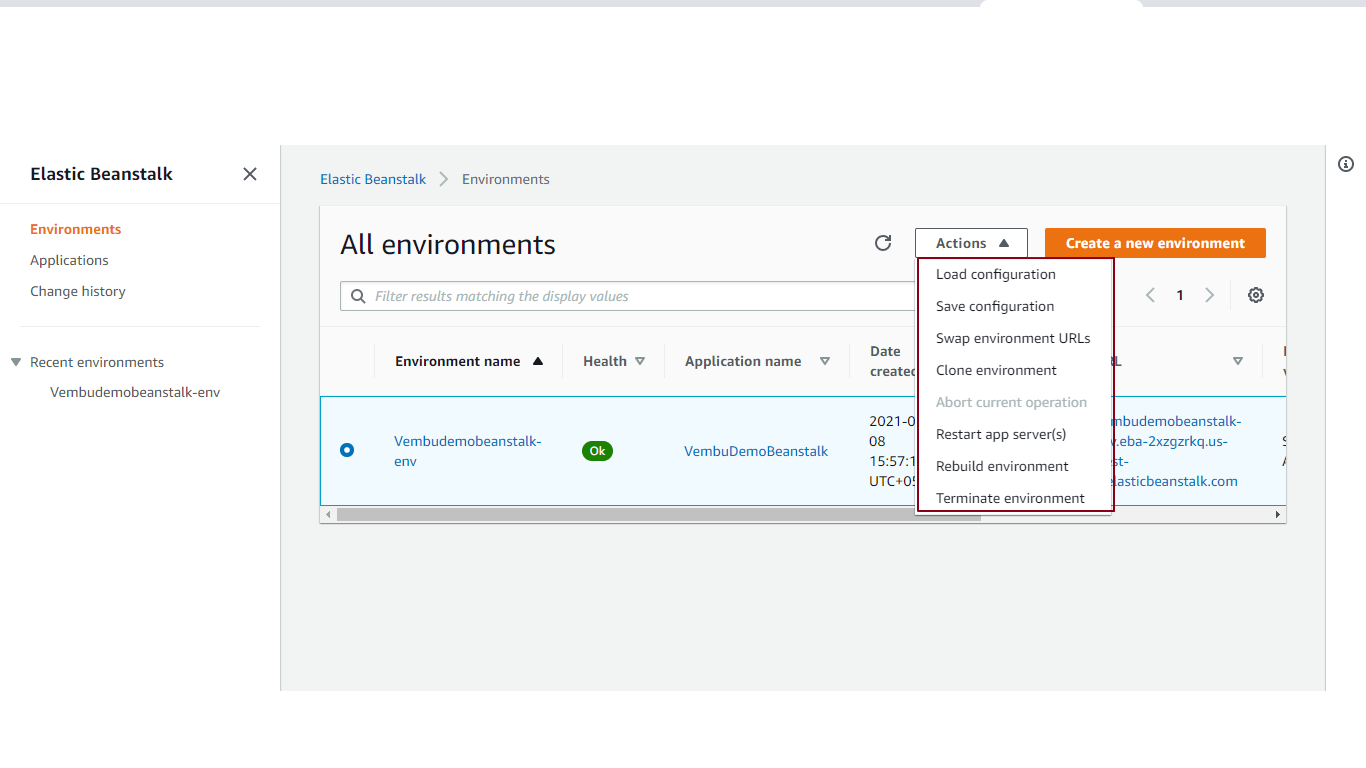Sort by URL column arrow
This screenshot has height=768, width=1366.
(x=1238, y=361)
